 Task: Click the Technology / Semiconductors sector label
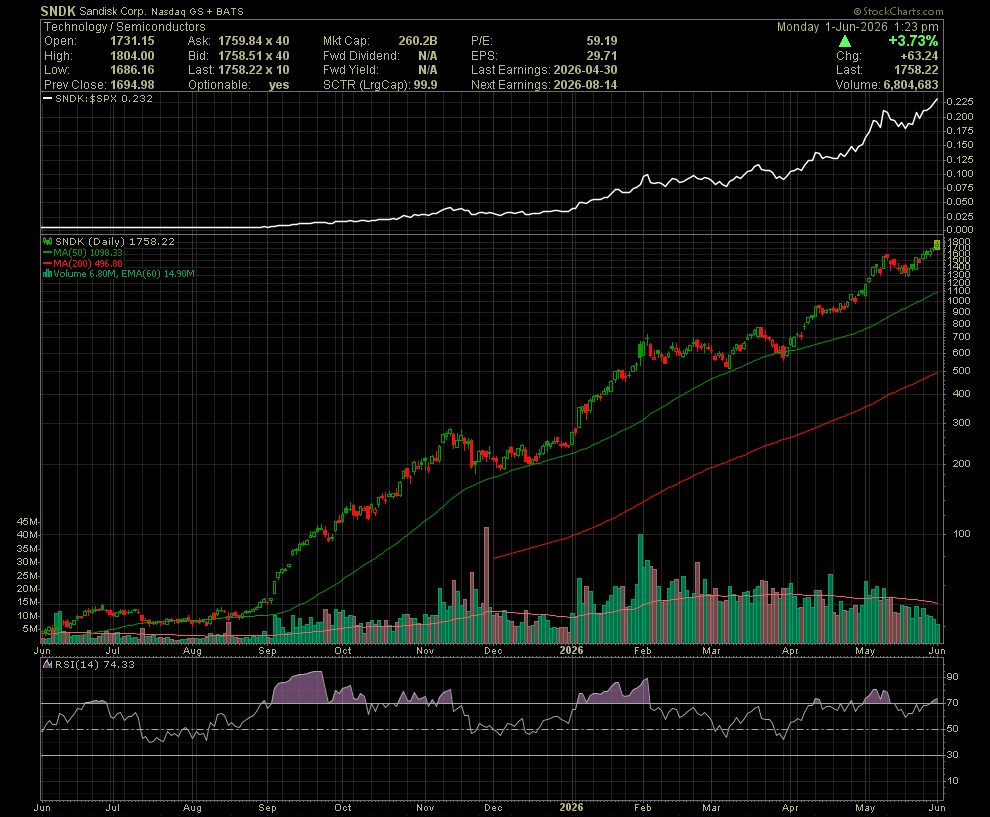tap(124, 27)
